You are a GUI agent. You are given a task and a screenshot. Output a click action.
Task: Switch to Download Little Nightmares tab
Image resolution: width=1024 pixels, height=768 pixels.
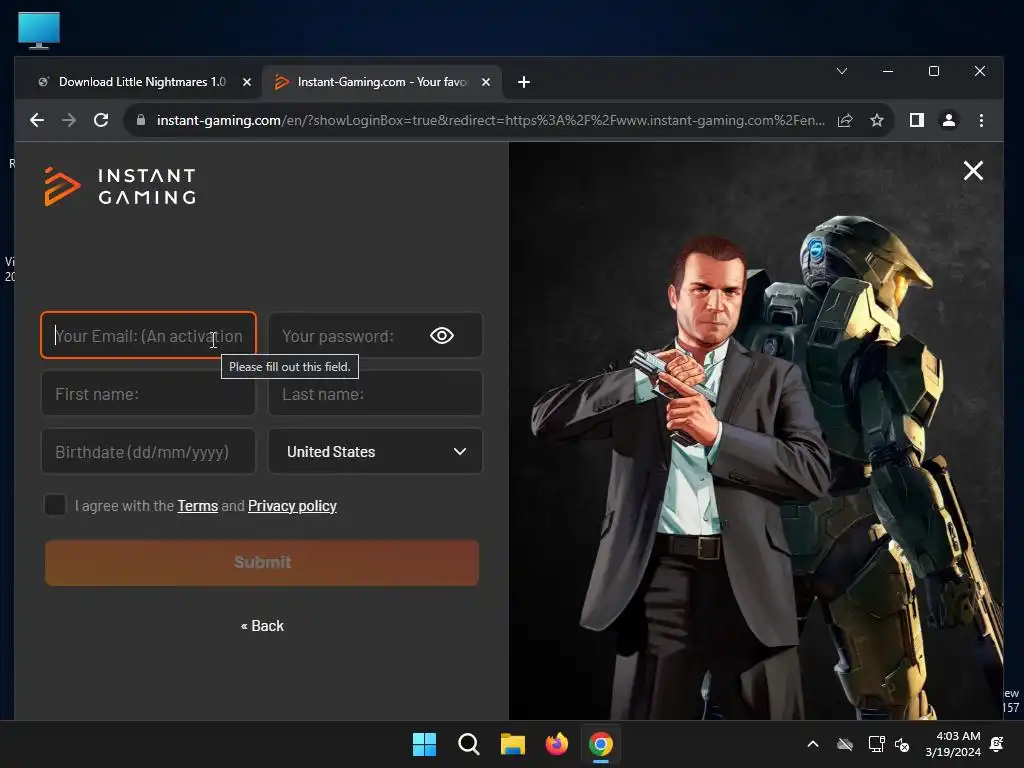coord(142,82)
